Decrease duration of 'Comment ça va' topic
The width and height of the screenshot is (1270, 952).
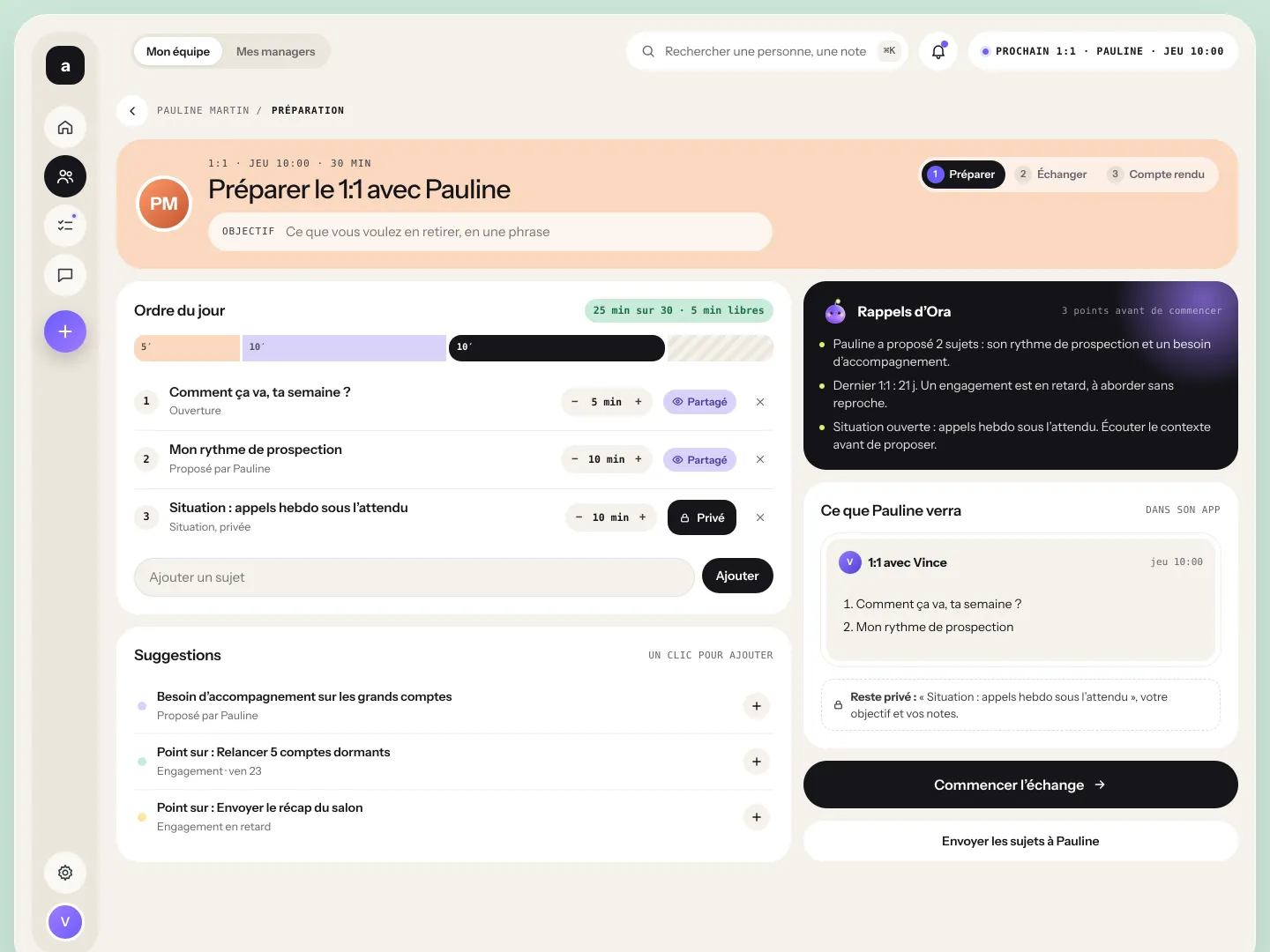coord(575,402)
